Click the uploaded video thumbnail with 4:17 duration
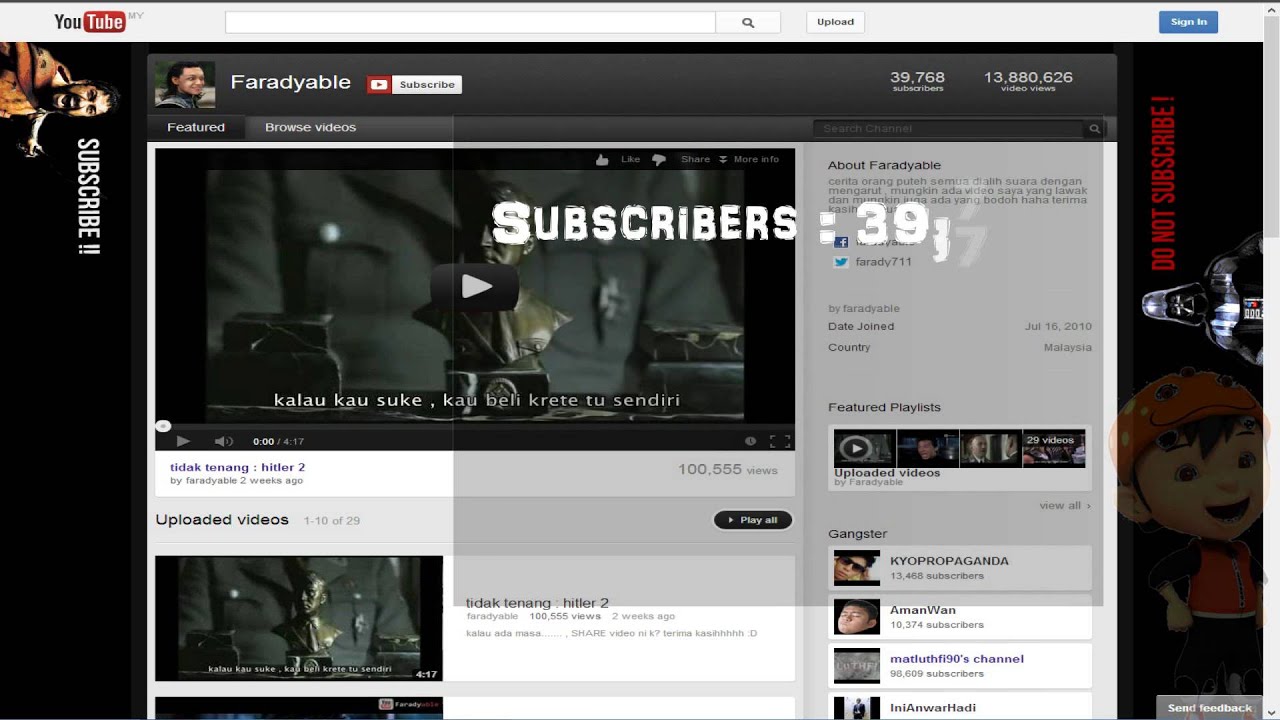This screenshot has width=1280, height=720. 299,618
